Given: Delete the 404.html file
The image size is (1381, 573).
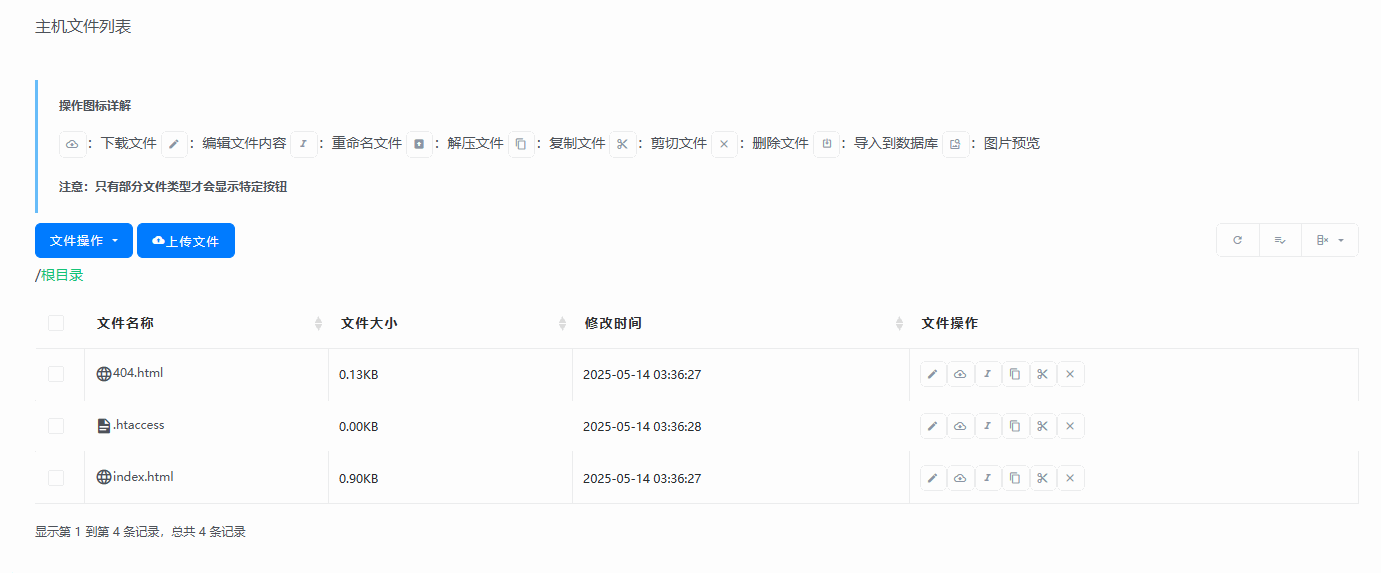Looking at the screenshot, I should pos(1070,374).
